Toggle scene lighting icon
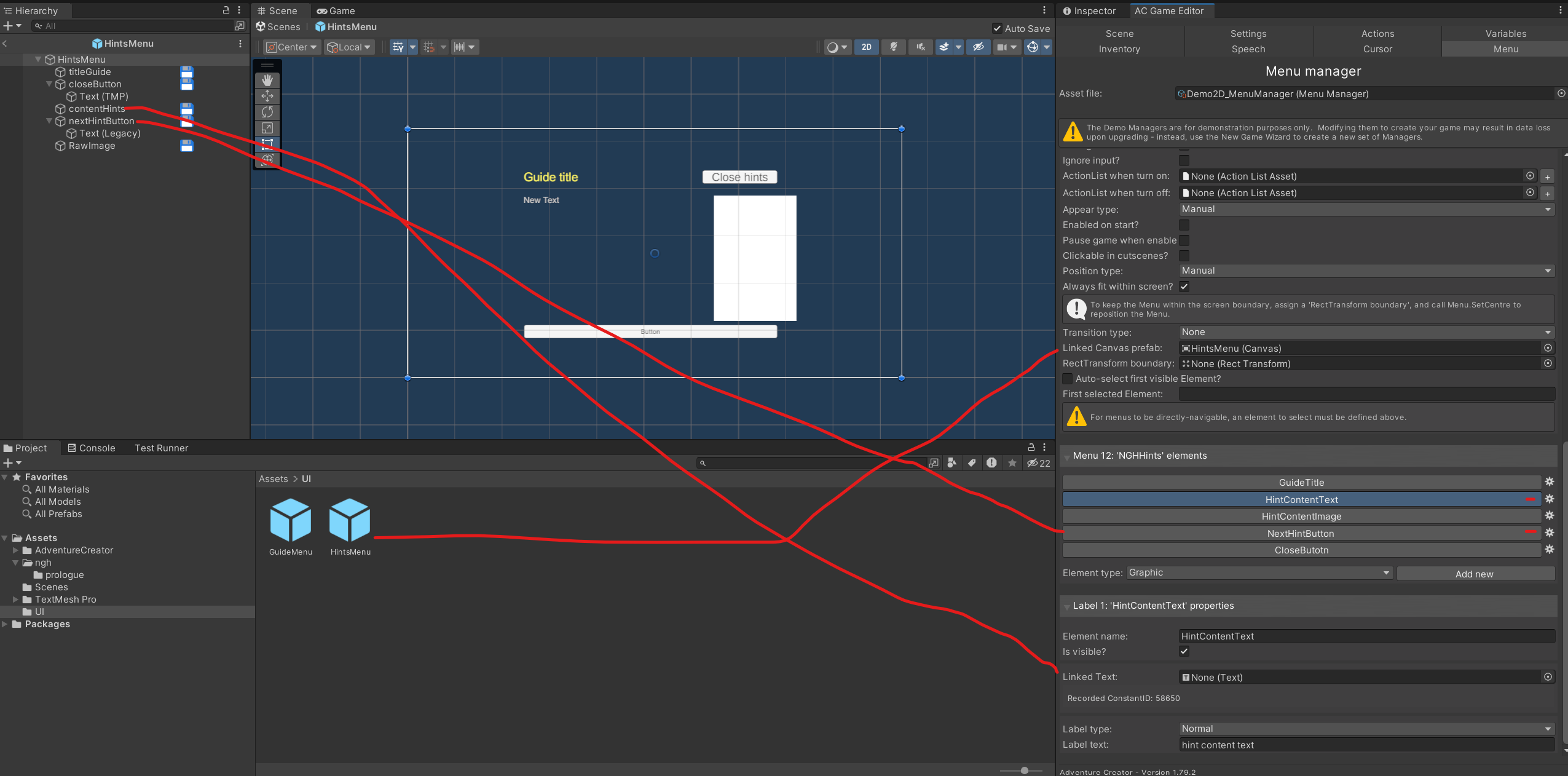This screenshot has width=1568, height=776. click(893, 47)
